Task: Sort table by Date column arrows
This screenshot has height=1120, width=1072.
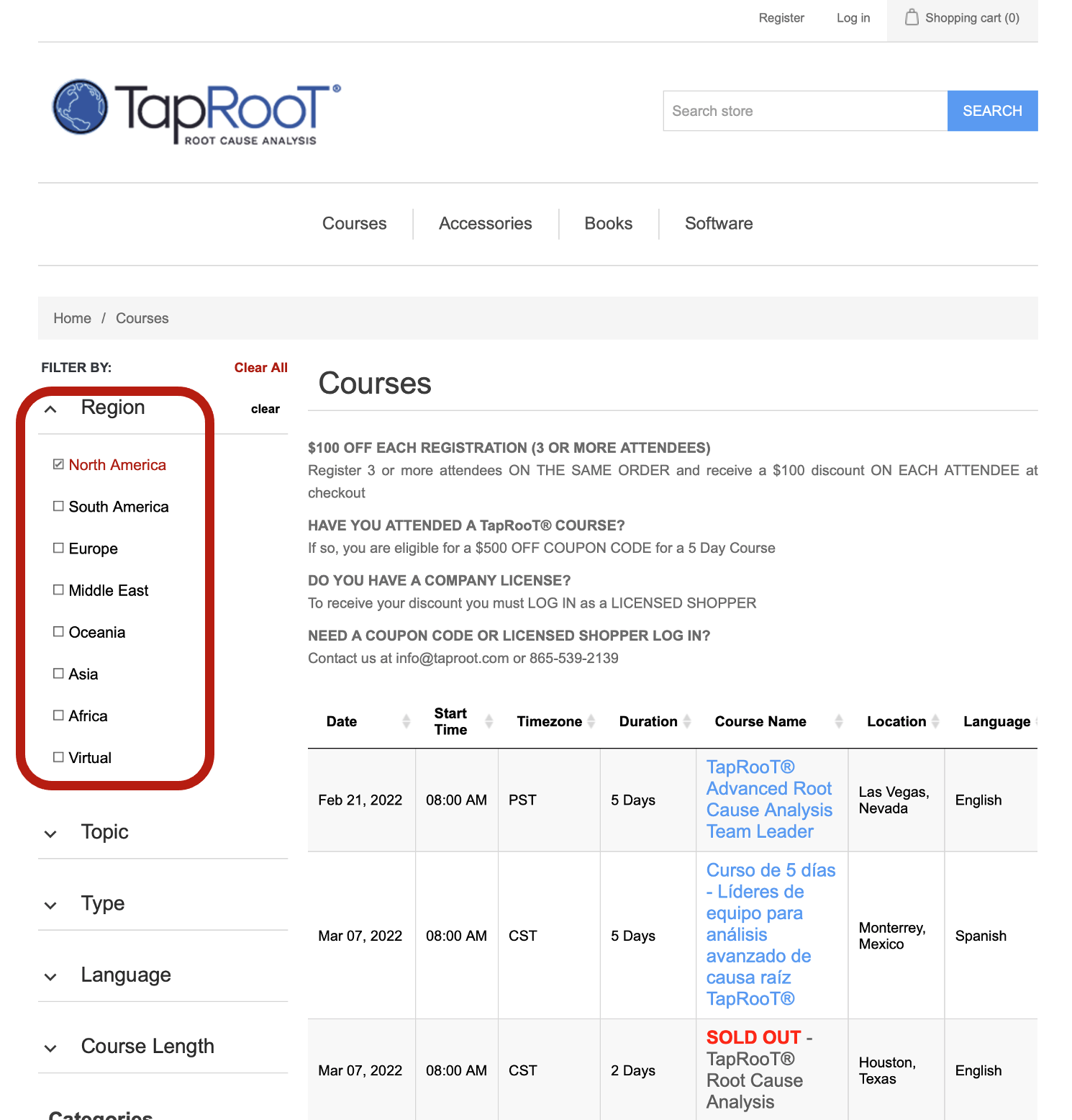Action: [406, 721]
